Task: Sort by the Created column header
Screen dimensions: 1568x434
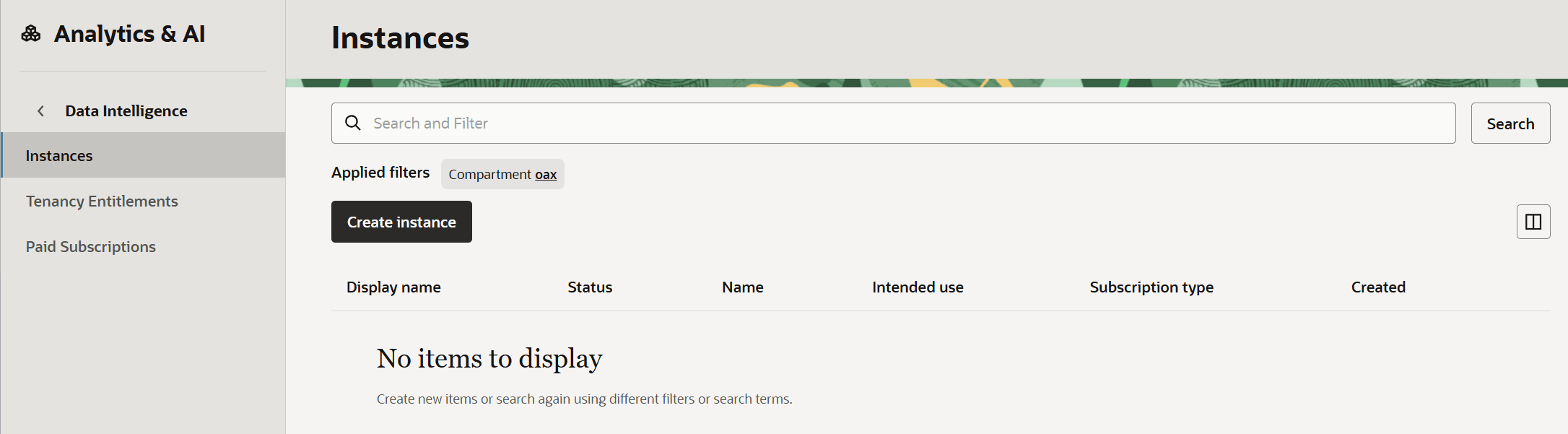Action: coord(1378,287)
